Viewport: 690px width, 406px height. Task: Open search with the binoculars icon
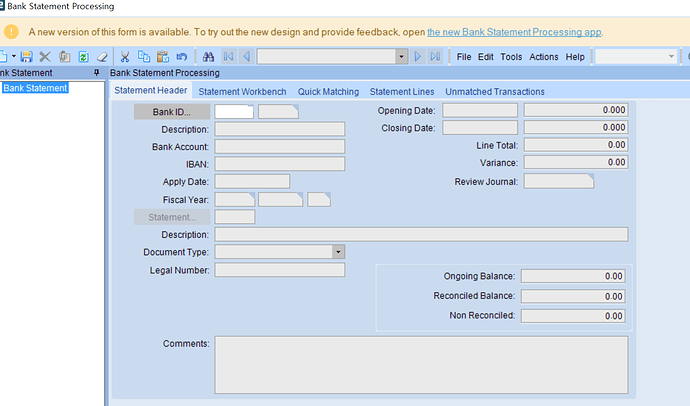coord(209,57)
